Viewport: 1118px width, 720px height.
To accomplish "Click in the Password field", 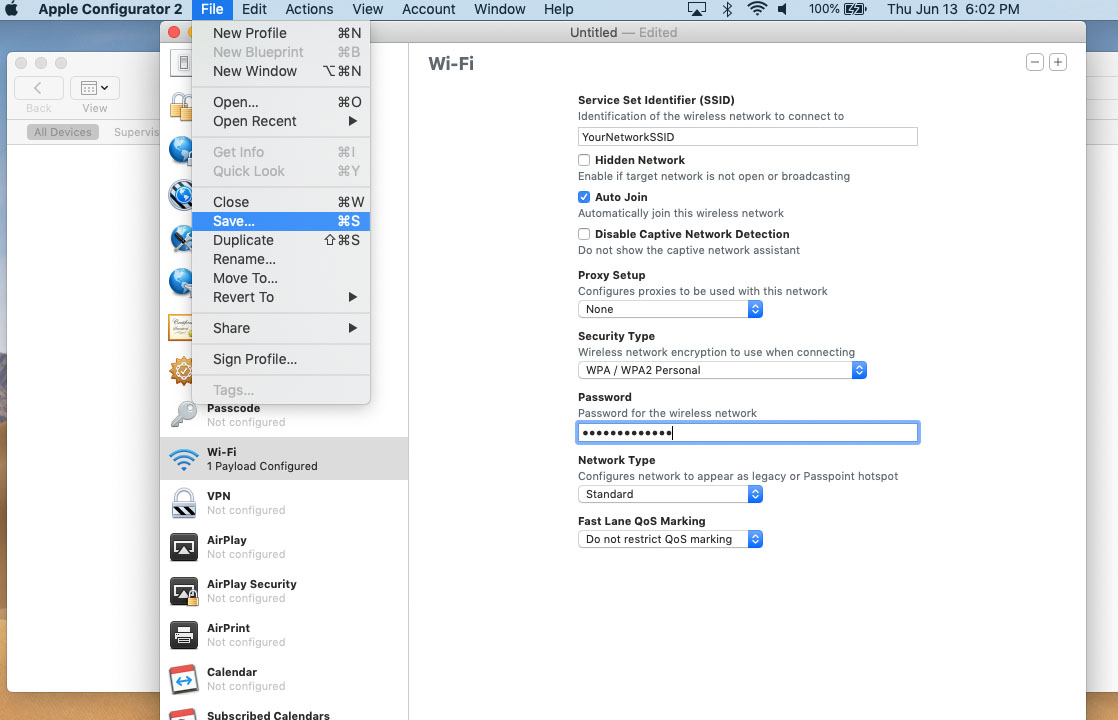I will point(747,433).
